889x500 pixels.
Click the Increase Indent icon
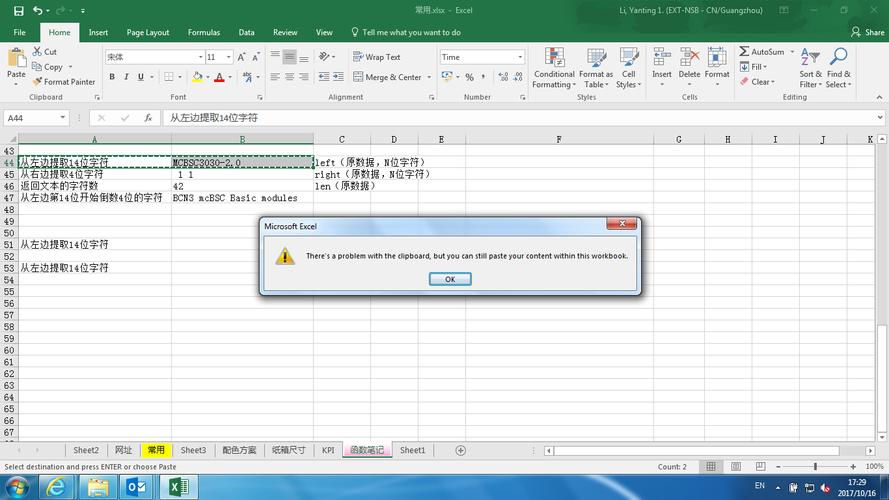coord(338,77)
